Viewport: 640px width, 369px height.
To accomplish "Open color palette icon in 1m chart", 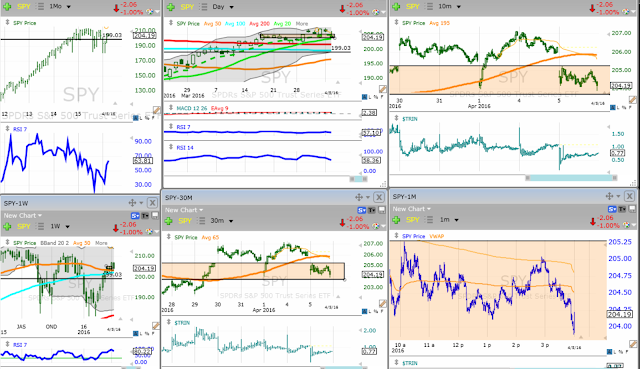I will (627, 226).
